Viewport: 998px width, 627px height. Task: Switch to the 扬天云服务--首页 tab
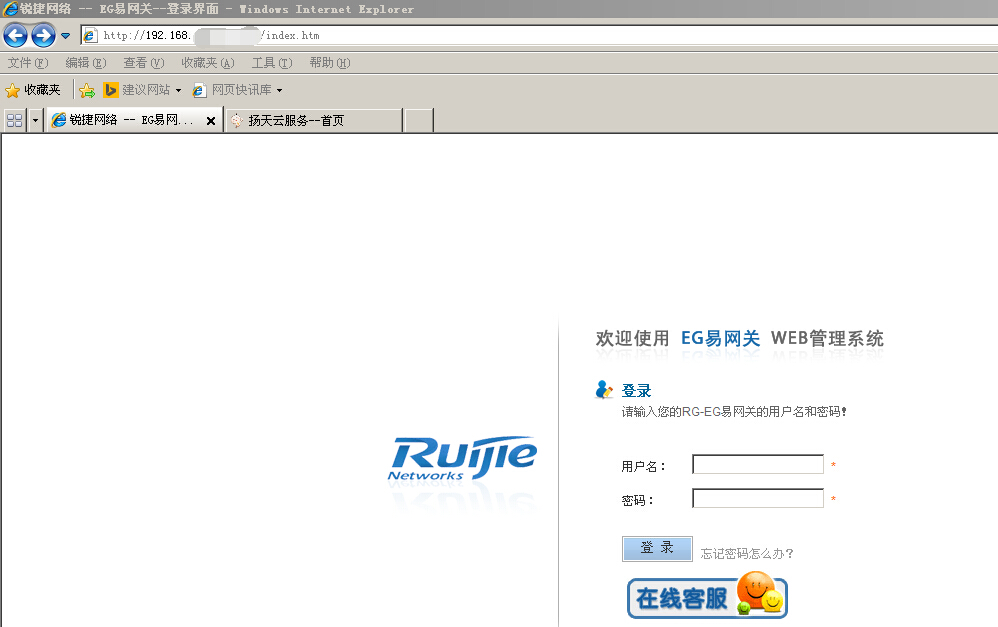tap(314, 120)
